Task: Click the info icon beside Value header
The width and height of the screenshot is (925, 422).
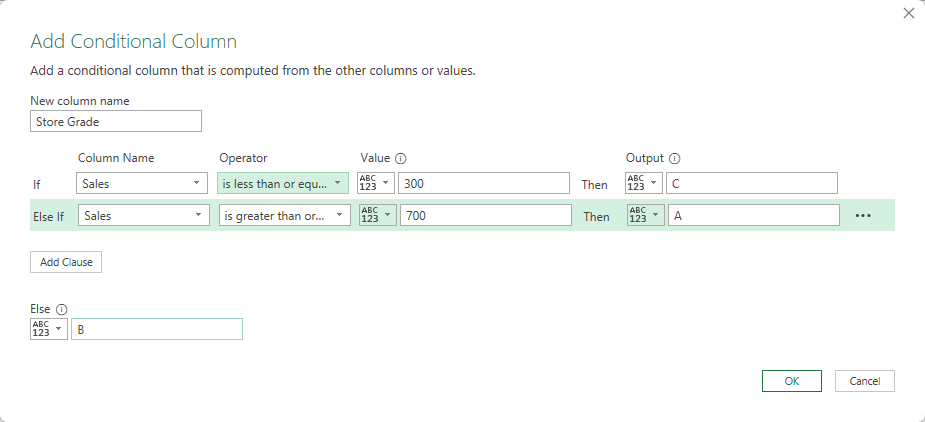Action: point(401,158)
